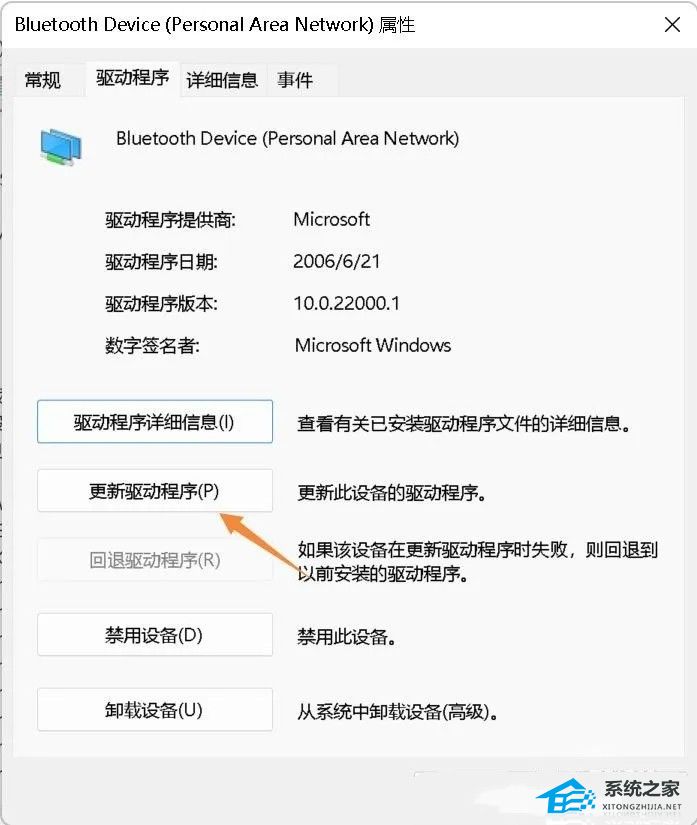Switch to the 常规 tab
The width and height of the screenshot is (697, 825).
[x=43, y=81]
